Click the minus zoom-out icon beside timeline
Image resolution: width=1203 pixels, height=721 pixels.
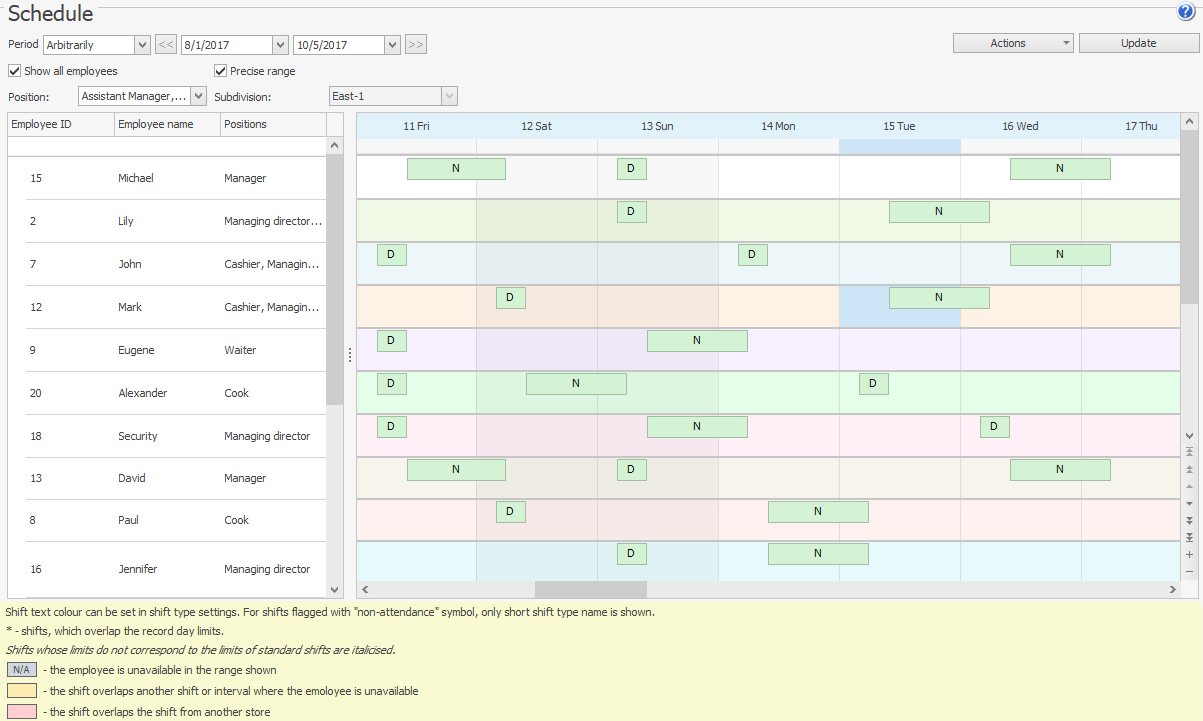pyautogui.click(x=1189, y=571)
